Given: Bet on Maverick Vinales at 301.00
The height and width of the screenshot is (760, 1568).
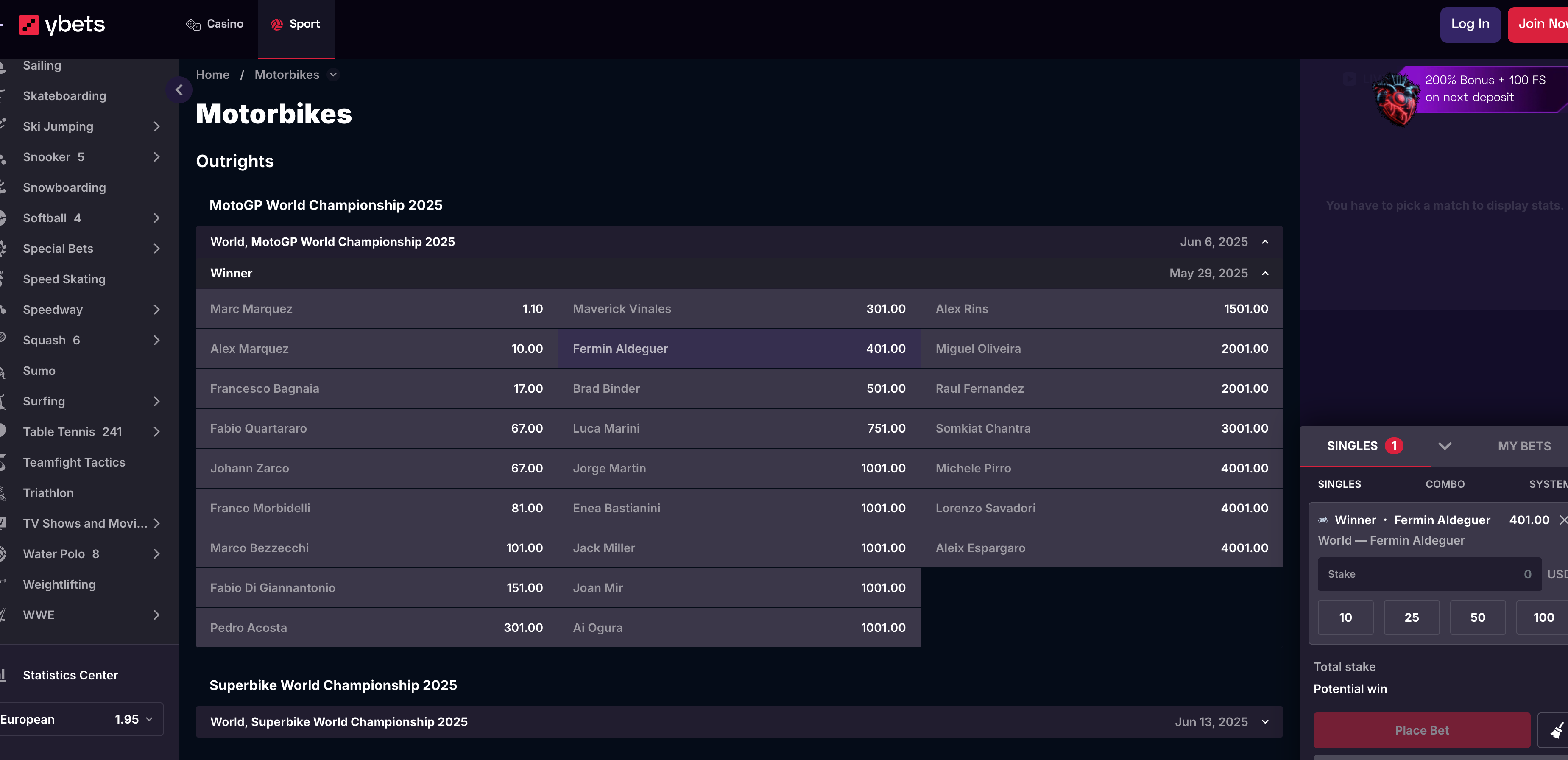Looking at the screenshot, I should 739,309.
